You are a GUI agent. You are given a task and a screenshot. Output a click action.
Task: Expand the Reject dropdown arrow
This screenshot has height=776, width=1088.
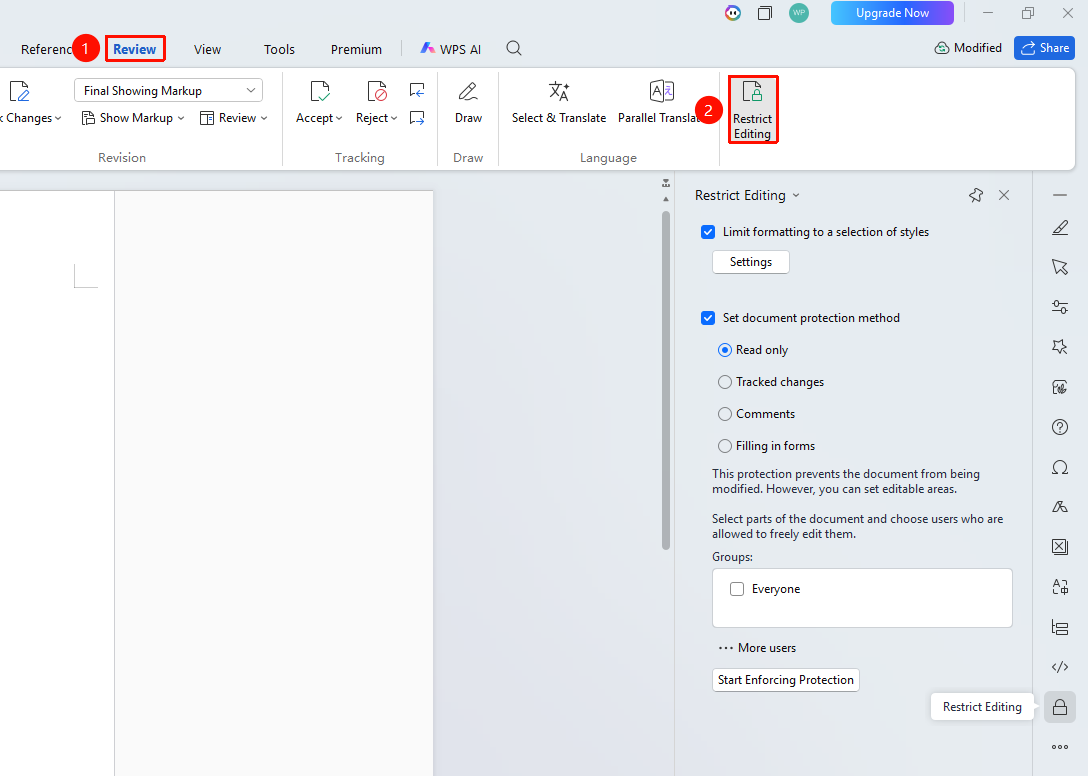394,118
